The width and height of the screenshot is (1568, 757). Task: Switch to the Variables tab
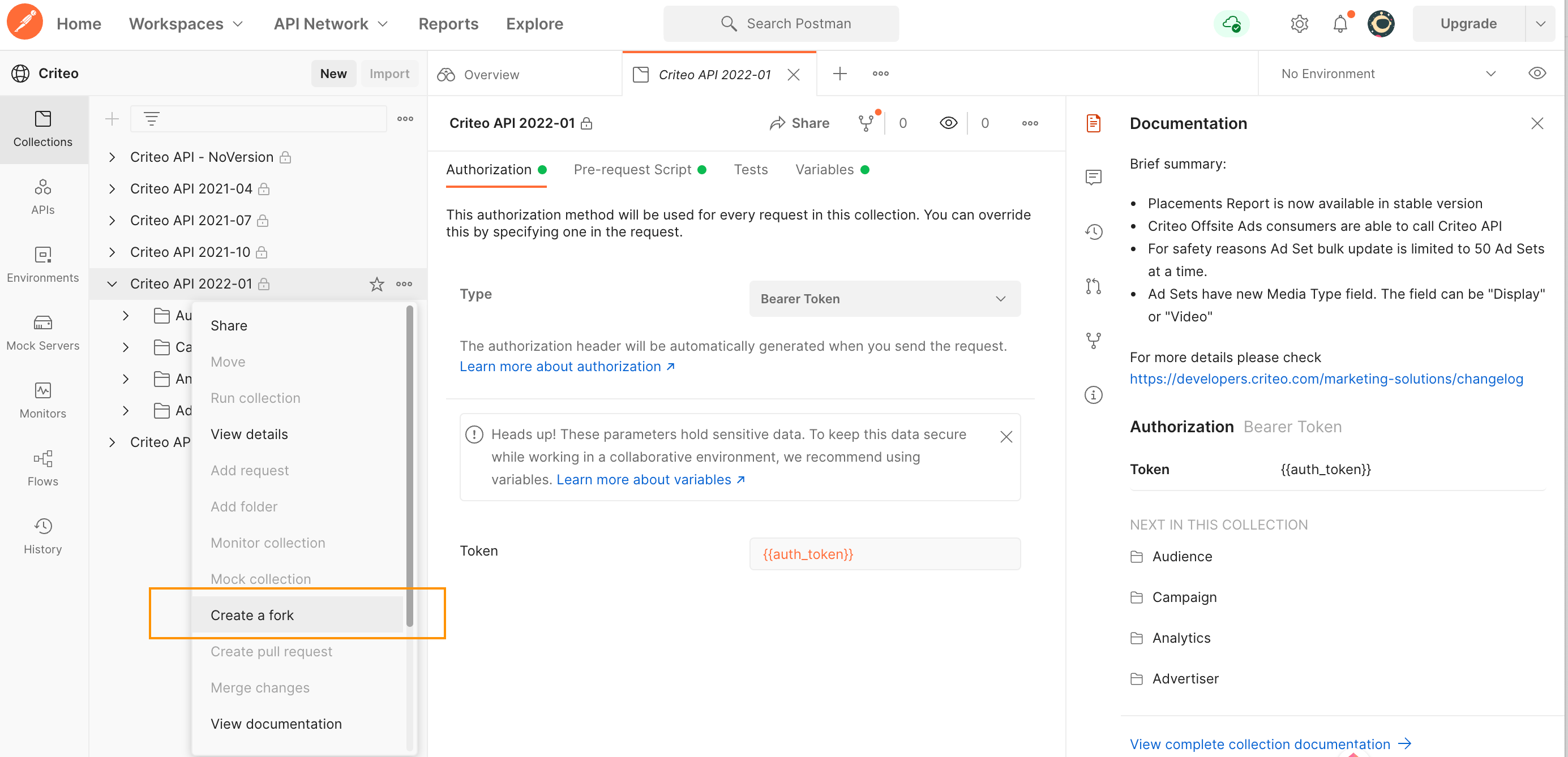tap(832, 170)
